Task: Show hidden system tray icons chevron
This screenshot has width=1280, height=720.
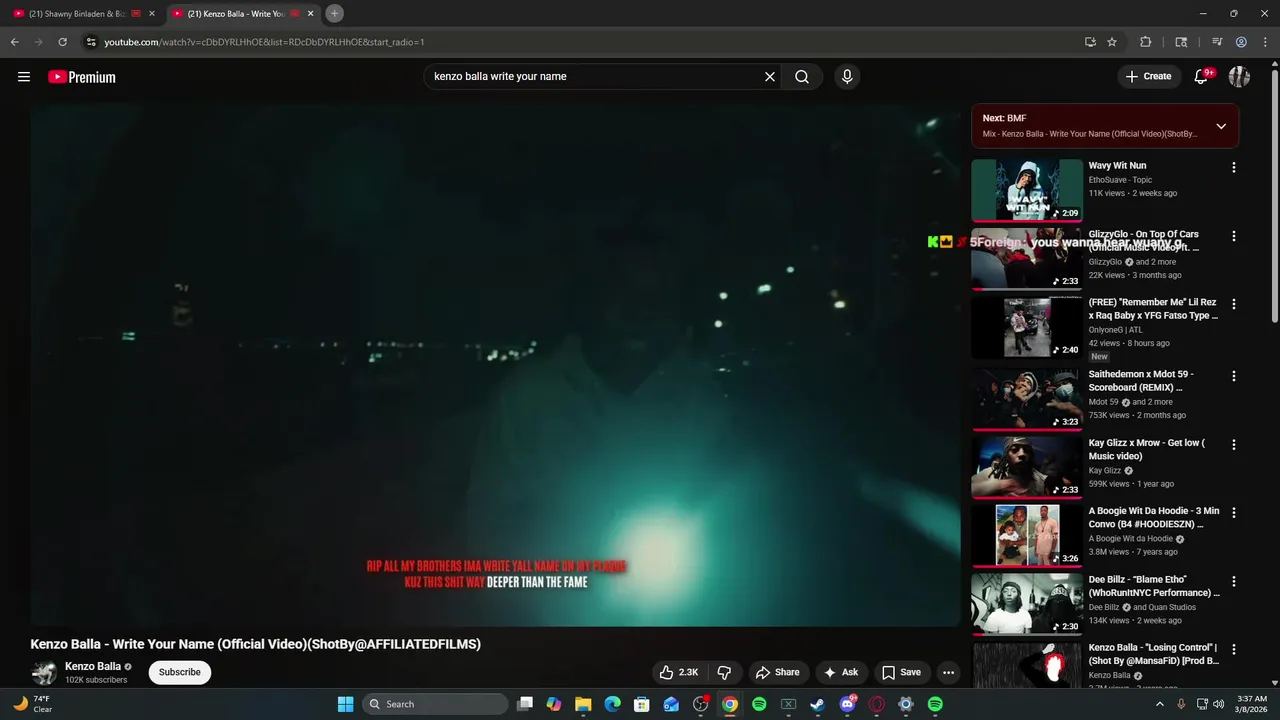Action: (x=1160, y=704)
